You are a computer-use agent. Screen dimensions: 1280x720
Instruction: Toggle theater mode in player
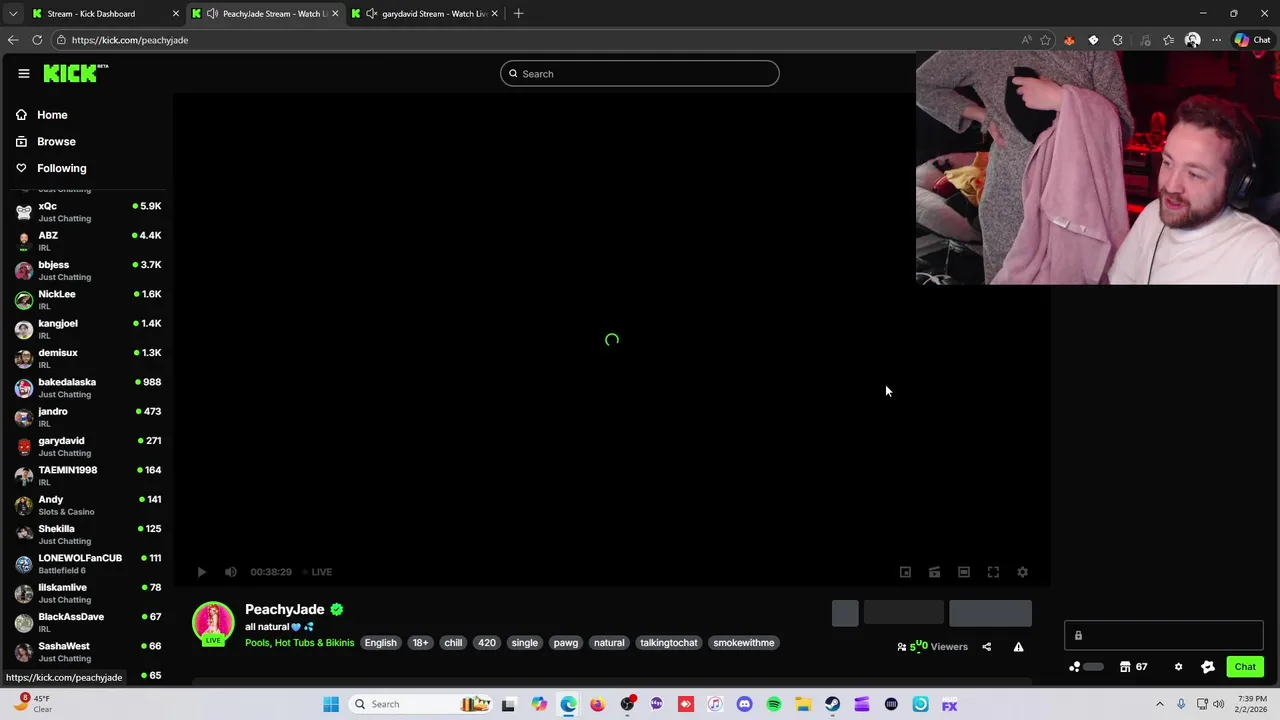point(964,572)
